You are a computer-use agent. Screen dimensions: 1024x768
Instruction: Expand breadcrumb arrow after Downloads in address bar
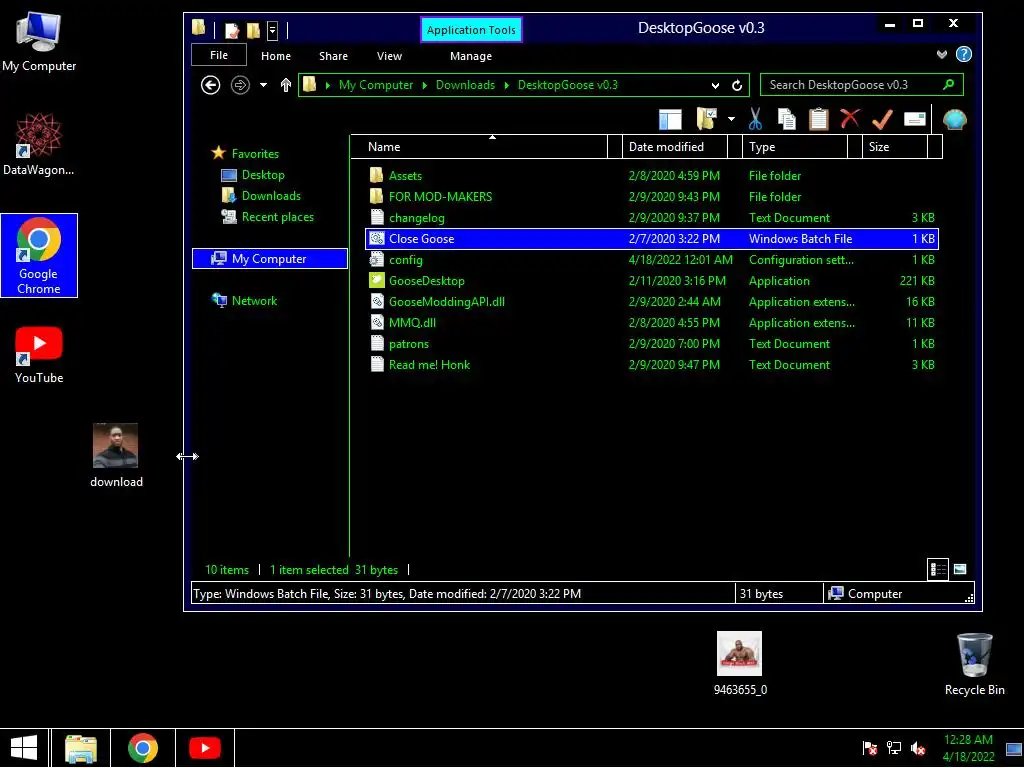[x=506, y=85]
